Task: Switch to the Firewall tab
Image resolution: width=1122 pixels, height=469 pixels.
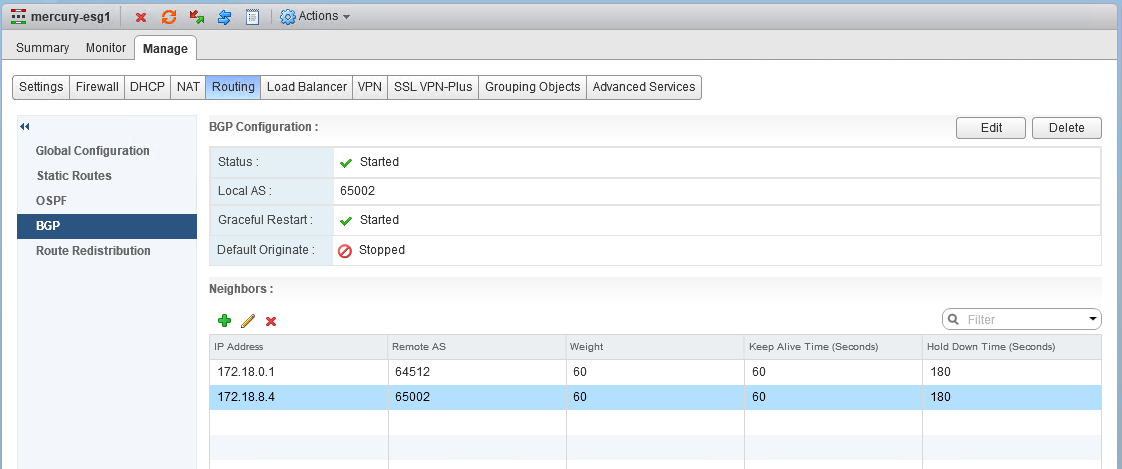Action: pos(97,87)
